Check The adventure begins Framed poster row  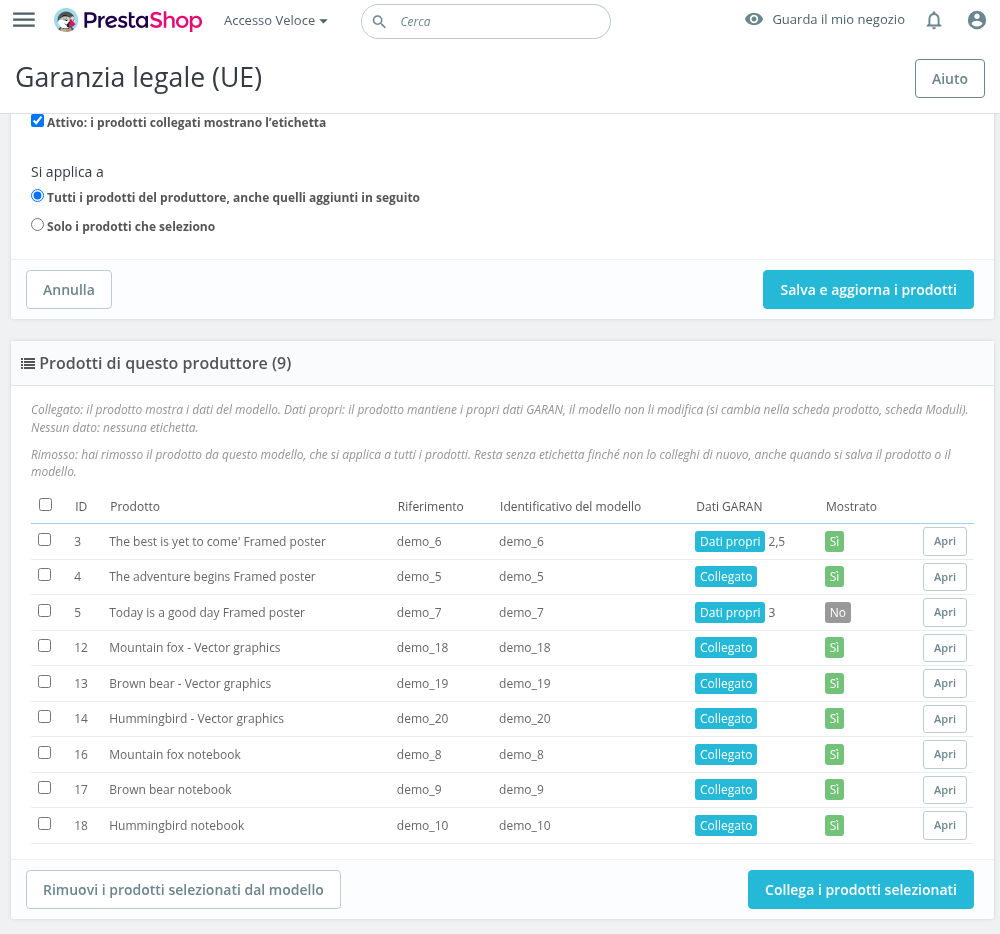coord(45,575)
